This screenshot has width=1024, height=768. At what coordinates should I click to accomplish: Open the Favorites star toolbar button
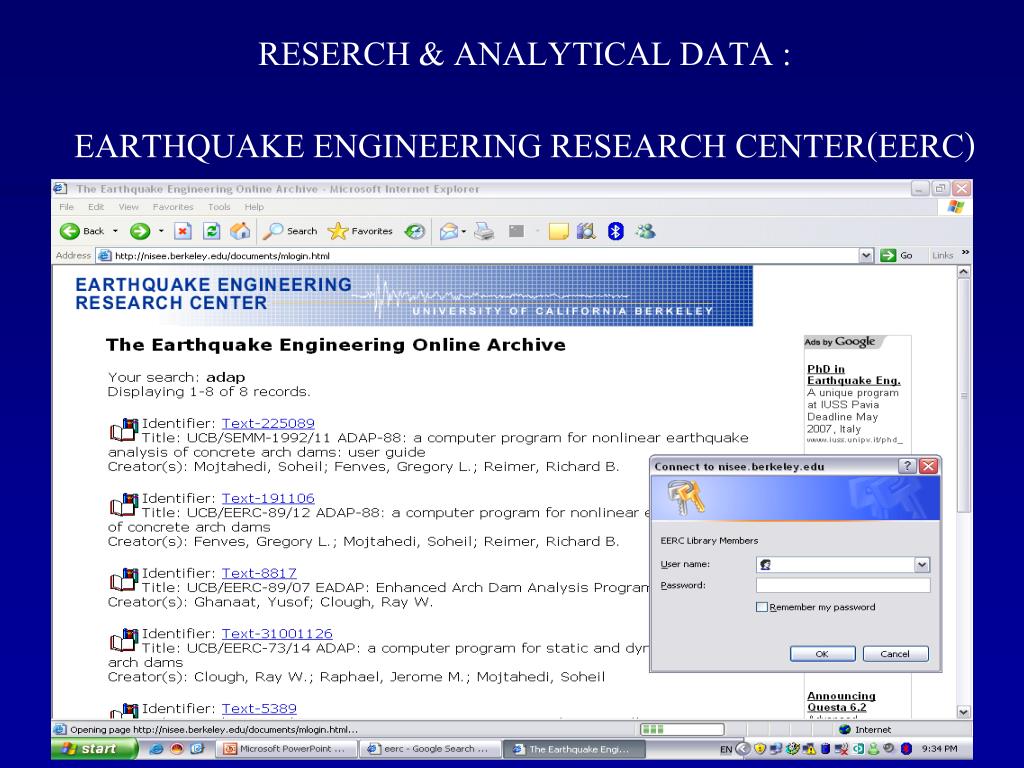[x=360, y=231]
